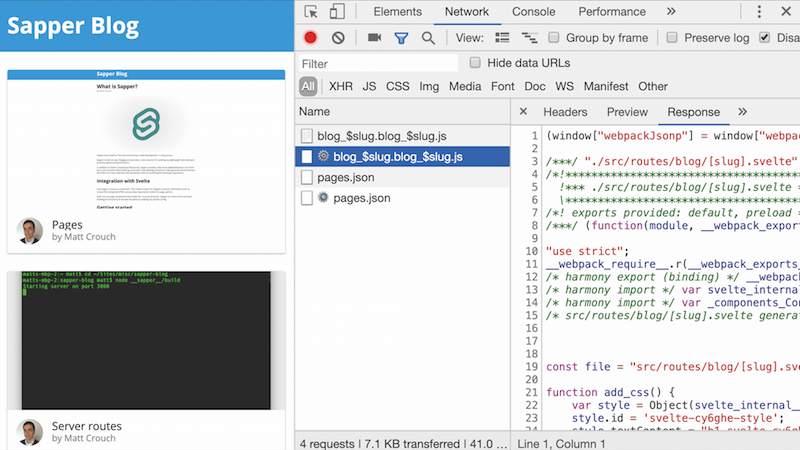
Task: Filter requests by WS
Action: tap(564, 86)
